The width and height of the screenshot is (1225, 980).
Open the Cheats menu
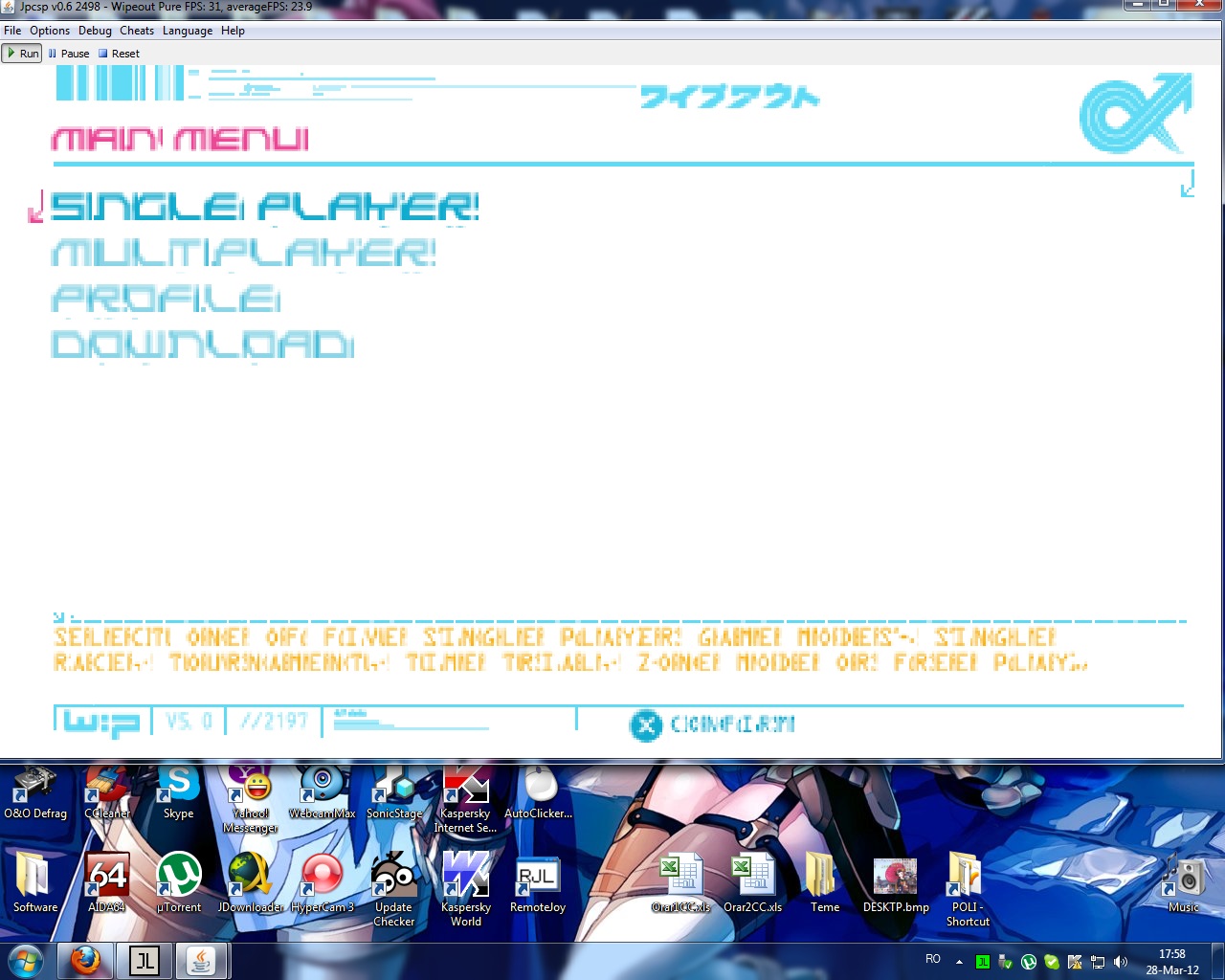click(x=137, y=31)
